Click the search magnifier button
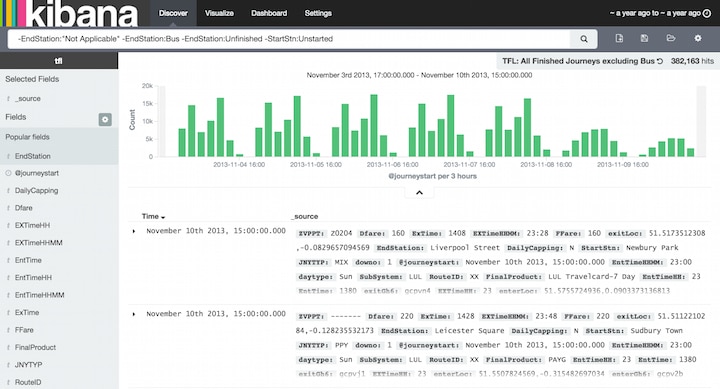Screen dimensions: 720x389 pos(584,39)
